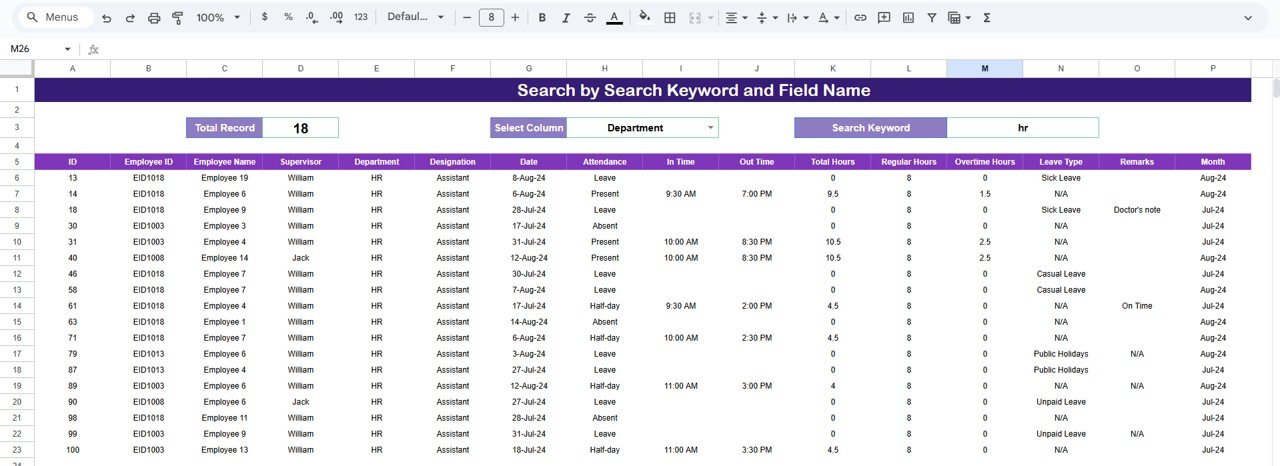Increase font size with plus
The image size is (1280, 466).
515,17
